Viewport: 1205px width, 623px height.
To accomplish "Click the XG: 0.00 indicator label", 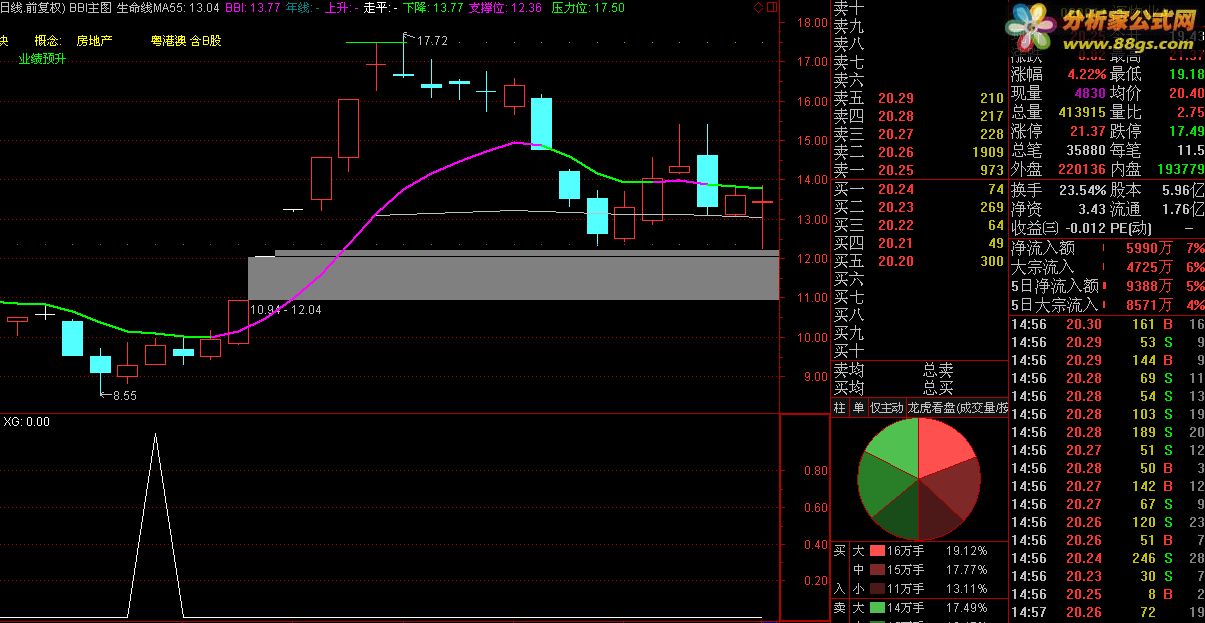I will [x=26, y=422].
